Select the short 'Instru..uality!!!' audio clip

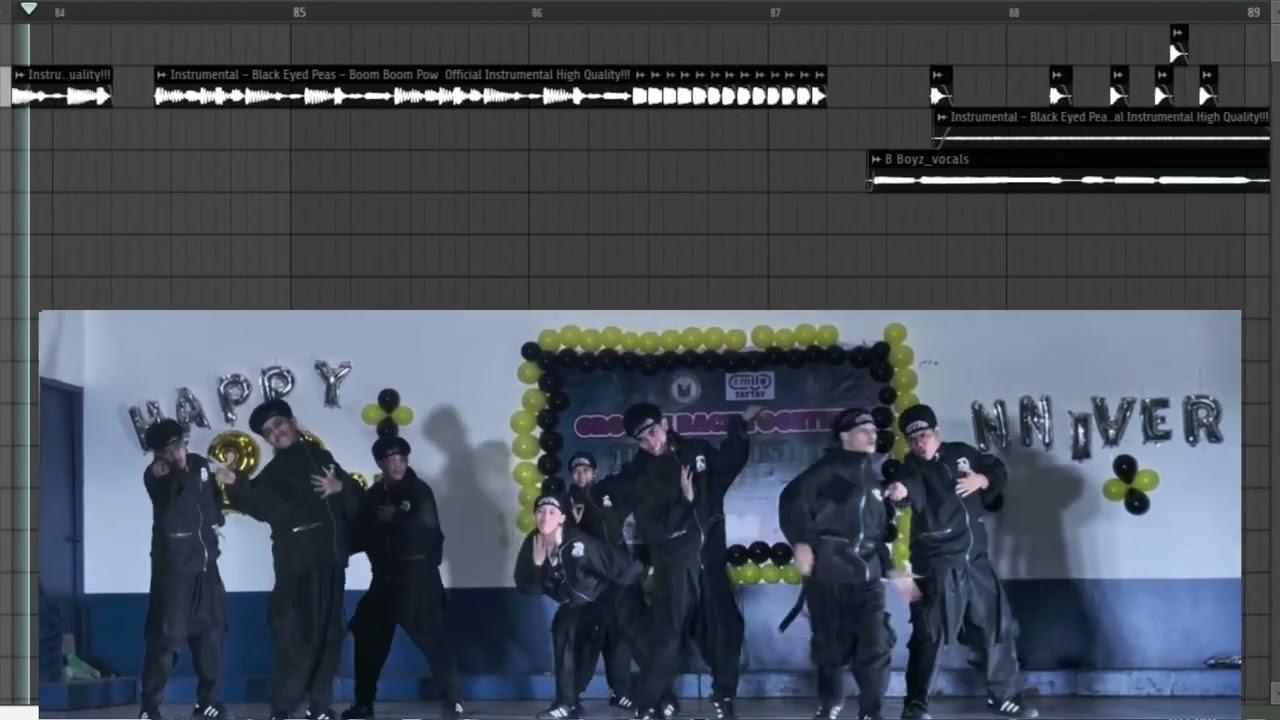tap(62, 86)
